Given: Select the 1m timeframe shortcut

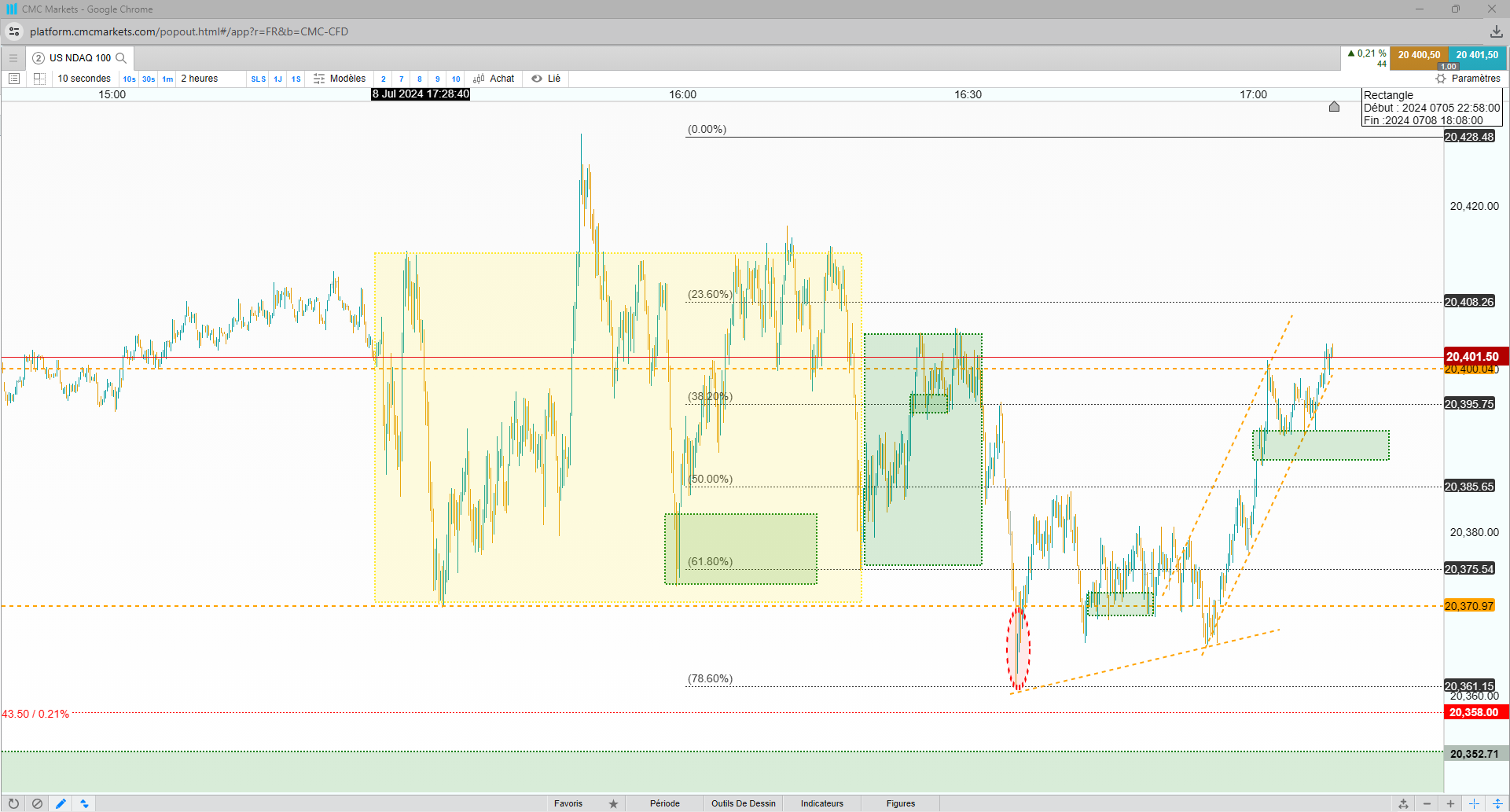Looking at the screenshot, I should pos(167,79).
